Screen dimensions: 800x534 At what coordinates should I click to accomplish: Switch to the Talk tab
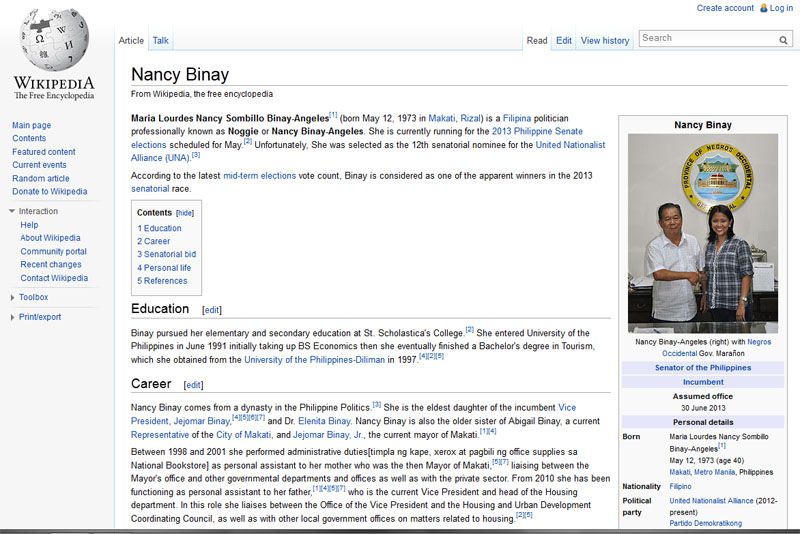[161, 41]
